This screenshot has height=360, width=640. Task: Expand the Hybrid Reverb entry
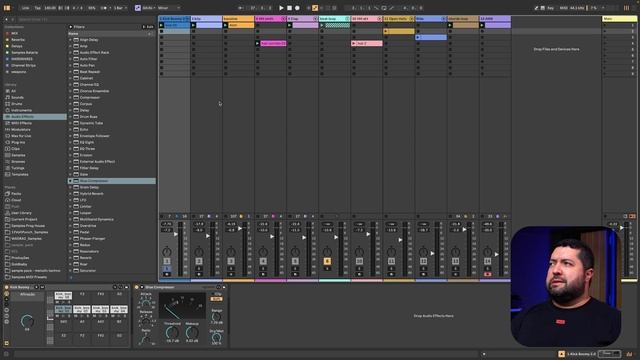[70, 193]
